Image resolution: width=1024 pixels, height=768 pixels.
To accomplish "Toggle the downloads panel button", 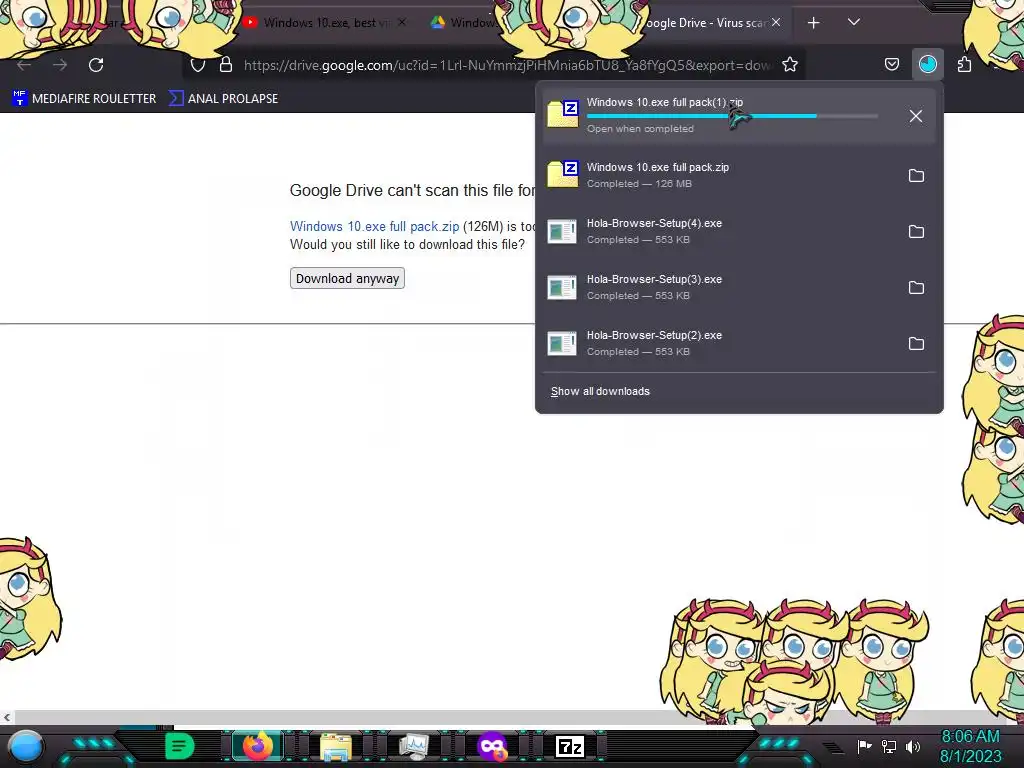I will 928,64.
